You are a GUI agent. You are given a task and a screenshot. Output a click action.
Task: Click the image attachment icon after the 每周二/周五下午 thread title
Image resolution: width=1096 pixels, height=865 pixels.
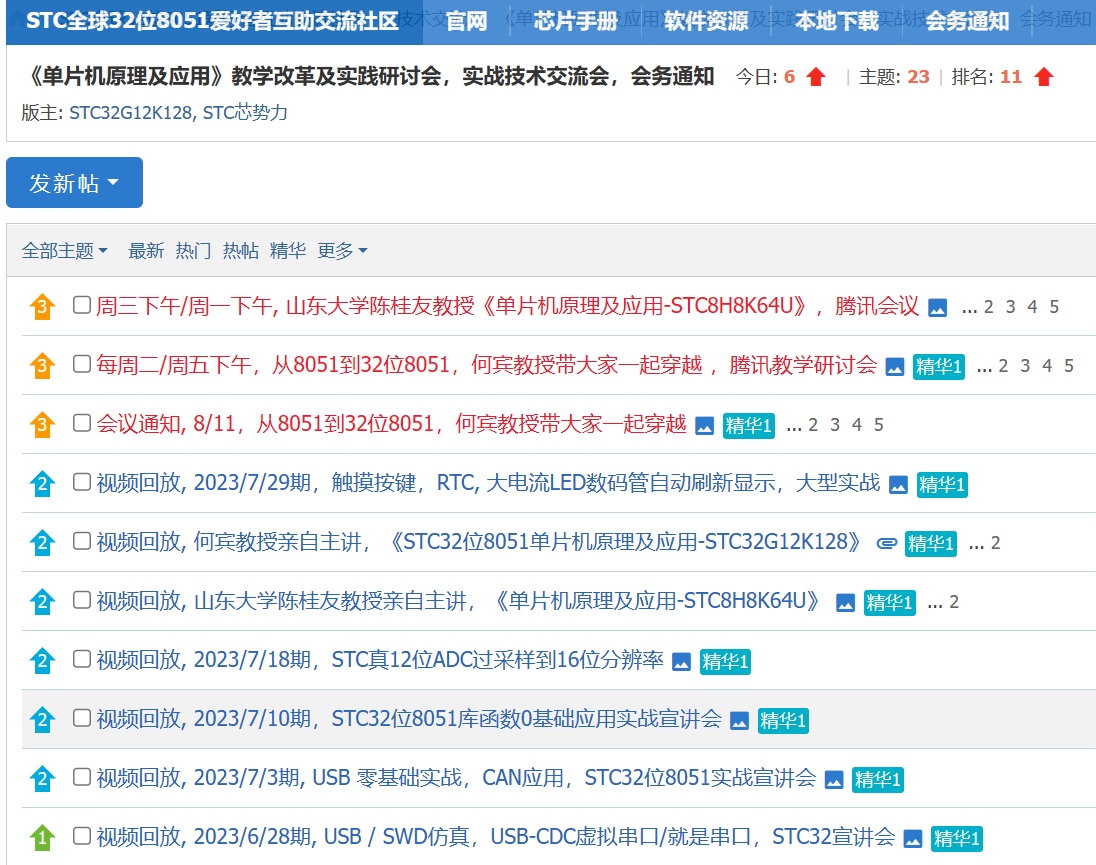[x=895, y=367]
